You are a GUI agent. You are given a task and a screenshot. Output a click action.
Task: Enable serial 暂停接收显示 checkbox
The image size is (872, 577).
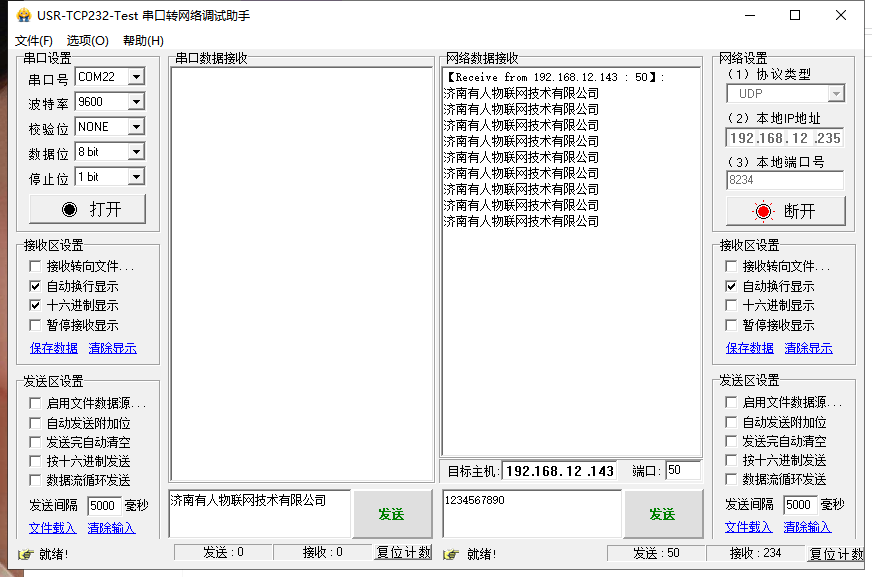[x=36, y=325]
